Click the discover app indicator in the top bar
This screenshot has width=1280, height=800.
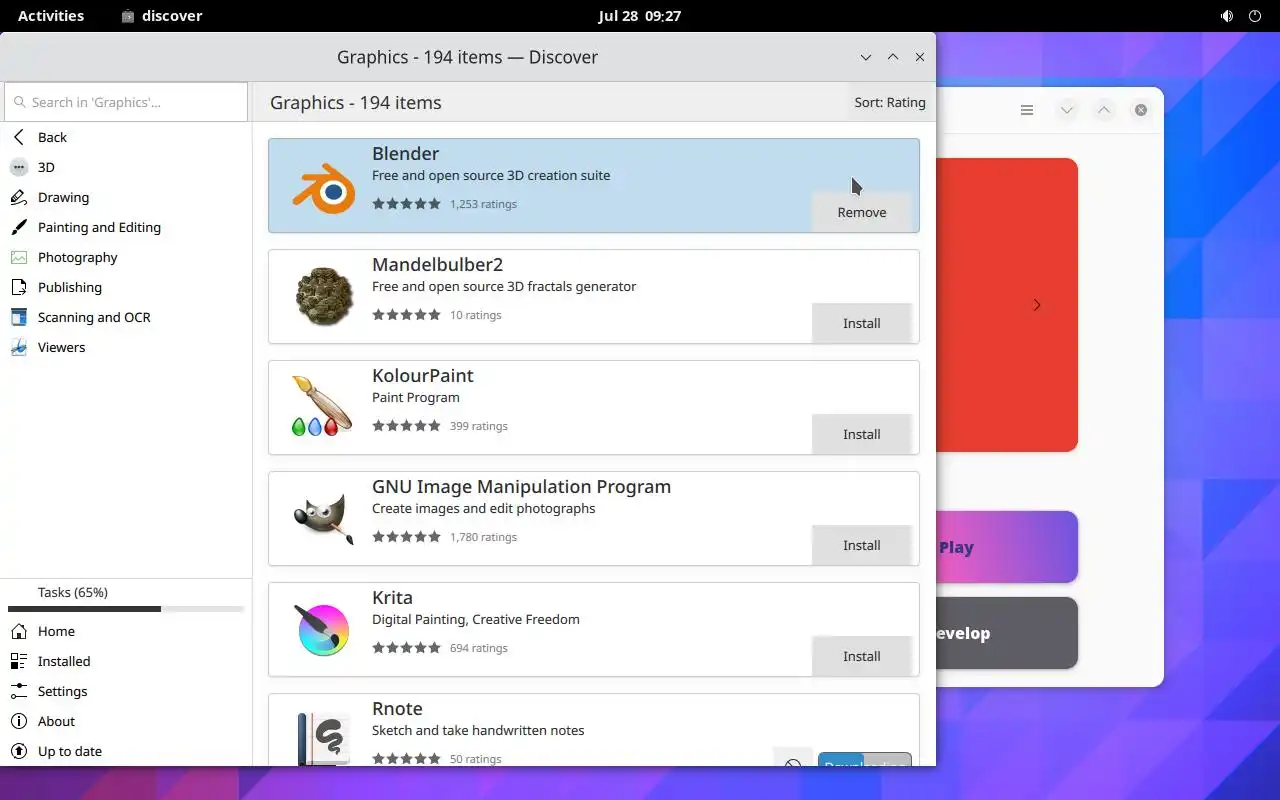tap(161, 16)
